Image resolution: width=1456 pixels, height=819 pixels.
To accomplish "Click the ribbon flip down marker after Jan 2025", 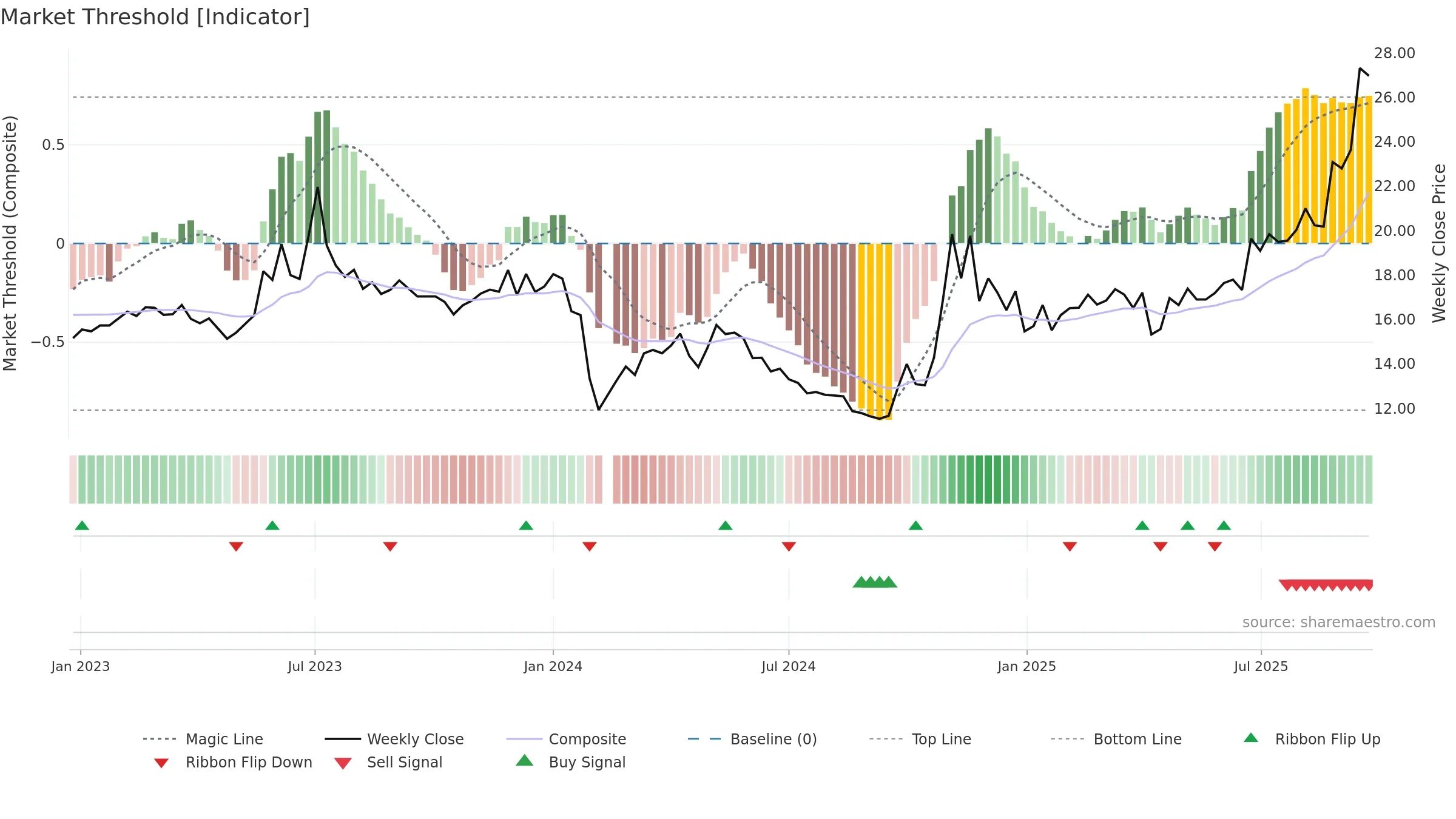I will click(1070, 547).
